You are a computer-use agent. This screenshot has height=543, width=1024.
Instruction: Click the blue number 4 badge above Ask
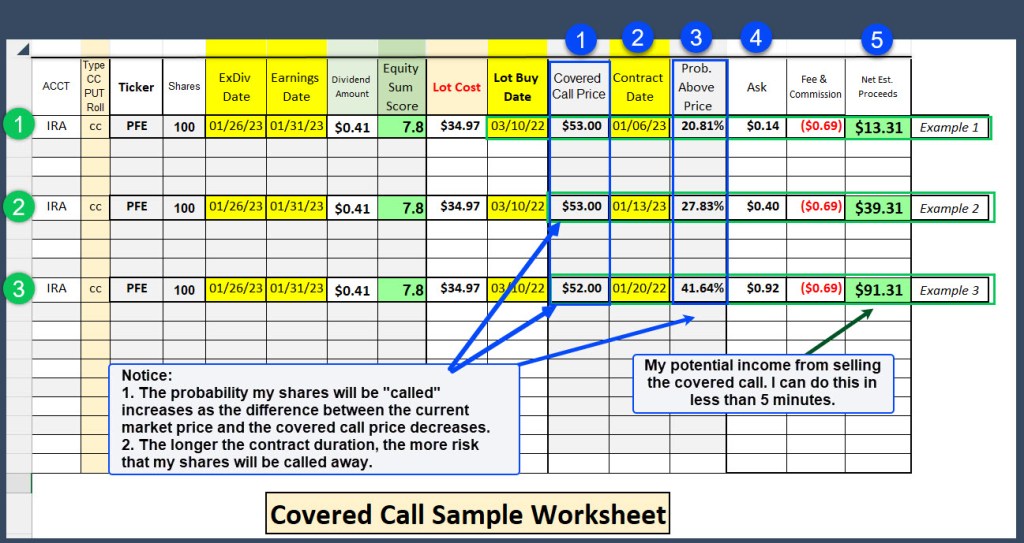[x=756, y=38]
